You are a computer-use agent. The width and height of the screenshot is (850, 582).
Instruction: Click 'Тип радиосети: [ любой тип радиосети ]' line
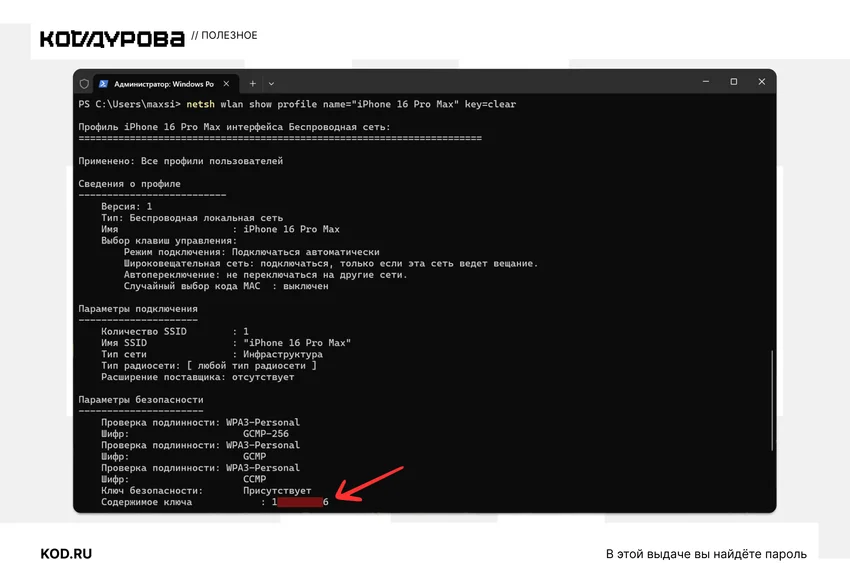209,366
